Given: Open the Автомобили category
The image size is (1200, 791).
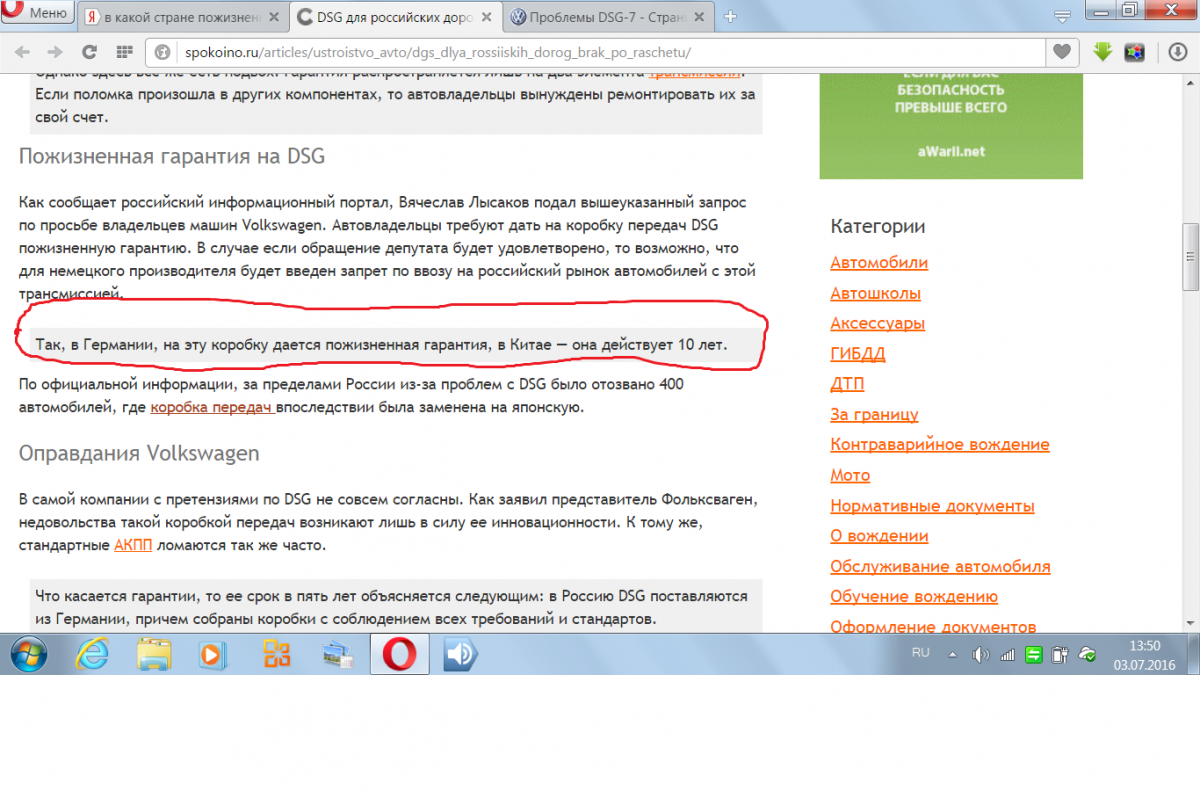Looking at the screenshot, I should point(879,263).
